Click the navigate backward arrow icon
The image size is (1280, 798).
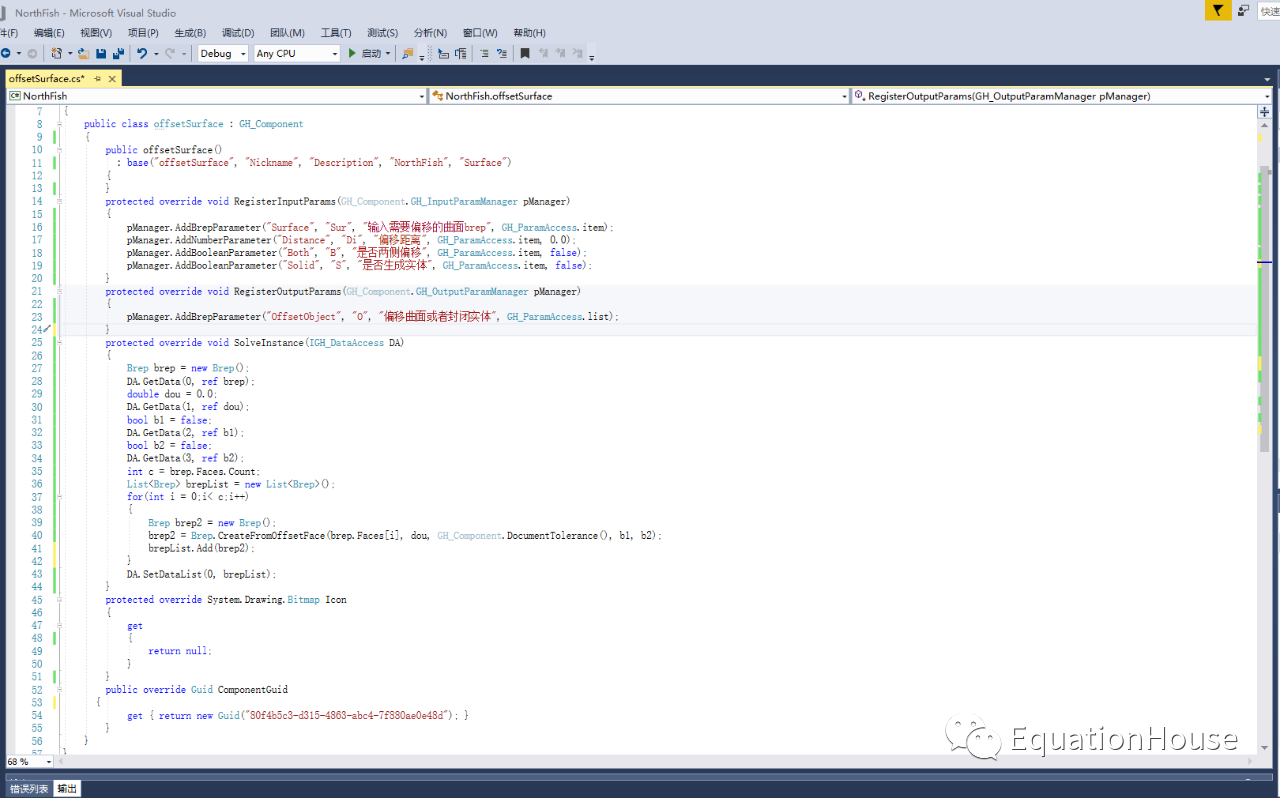pyautogui.click(x=5, y=53)
